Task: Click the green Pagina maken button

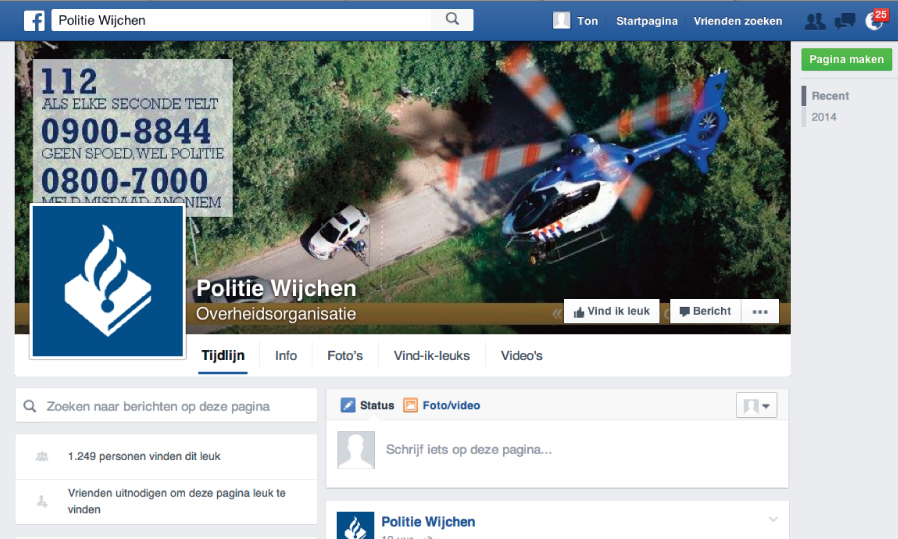Action: (846, 59)
